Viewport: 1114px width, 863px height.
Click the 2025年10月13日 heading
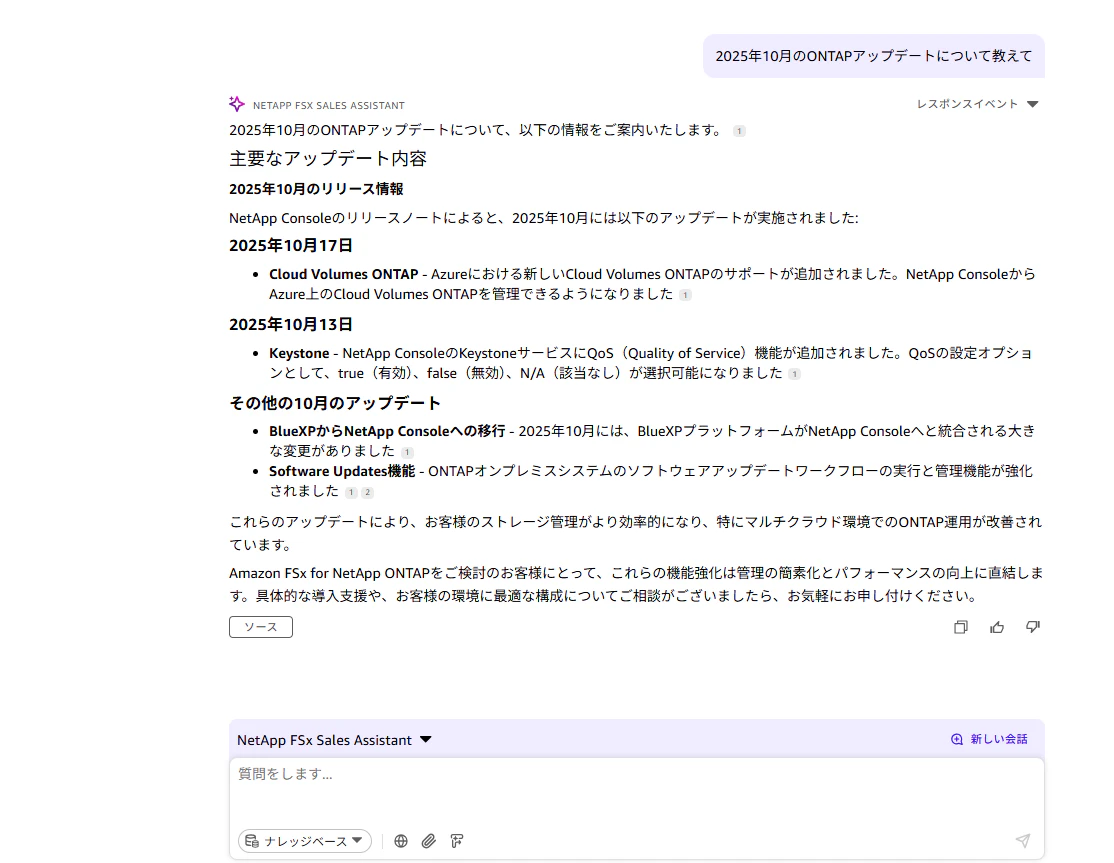tap(291, 325)
